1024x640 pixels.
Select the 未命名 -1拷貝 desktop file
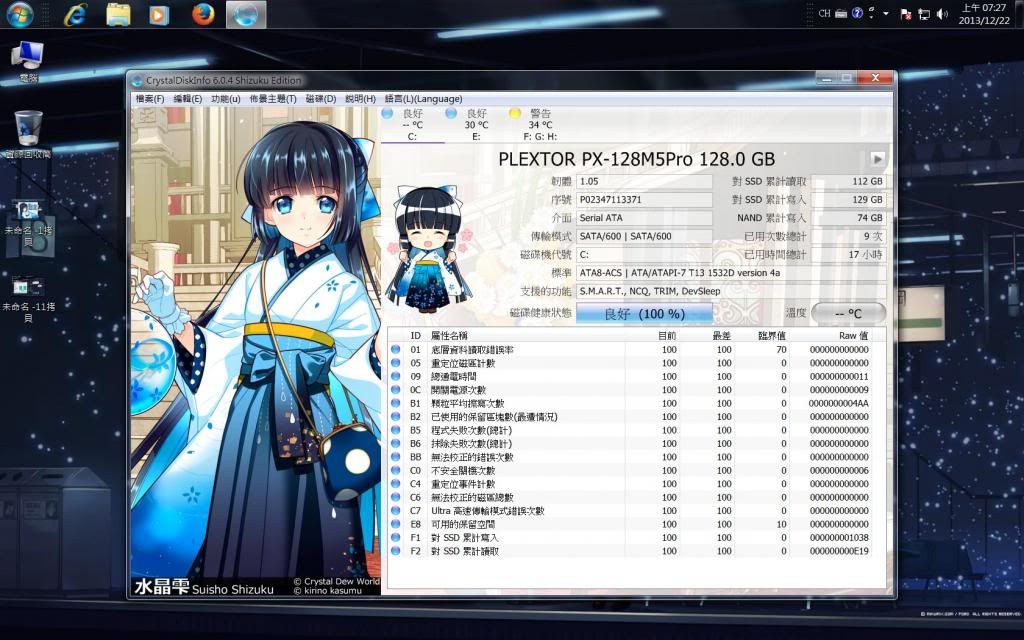pyautogui.click(x=28, y=223)
